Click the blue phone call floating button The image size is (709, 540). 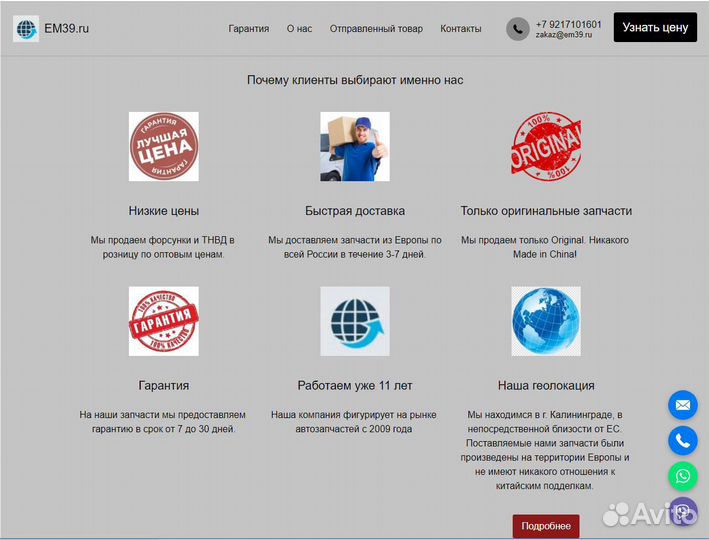(683, 440)
